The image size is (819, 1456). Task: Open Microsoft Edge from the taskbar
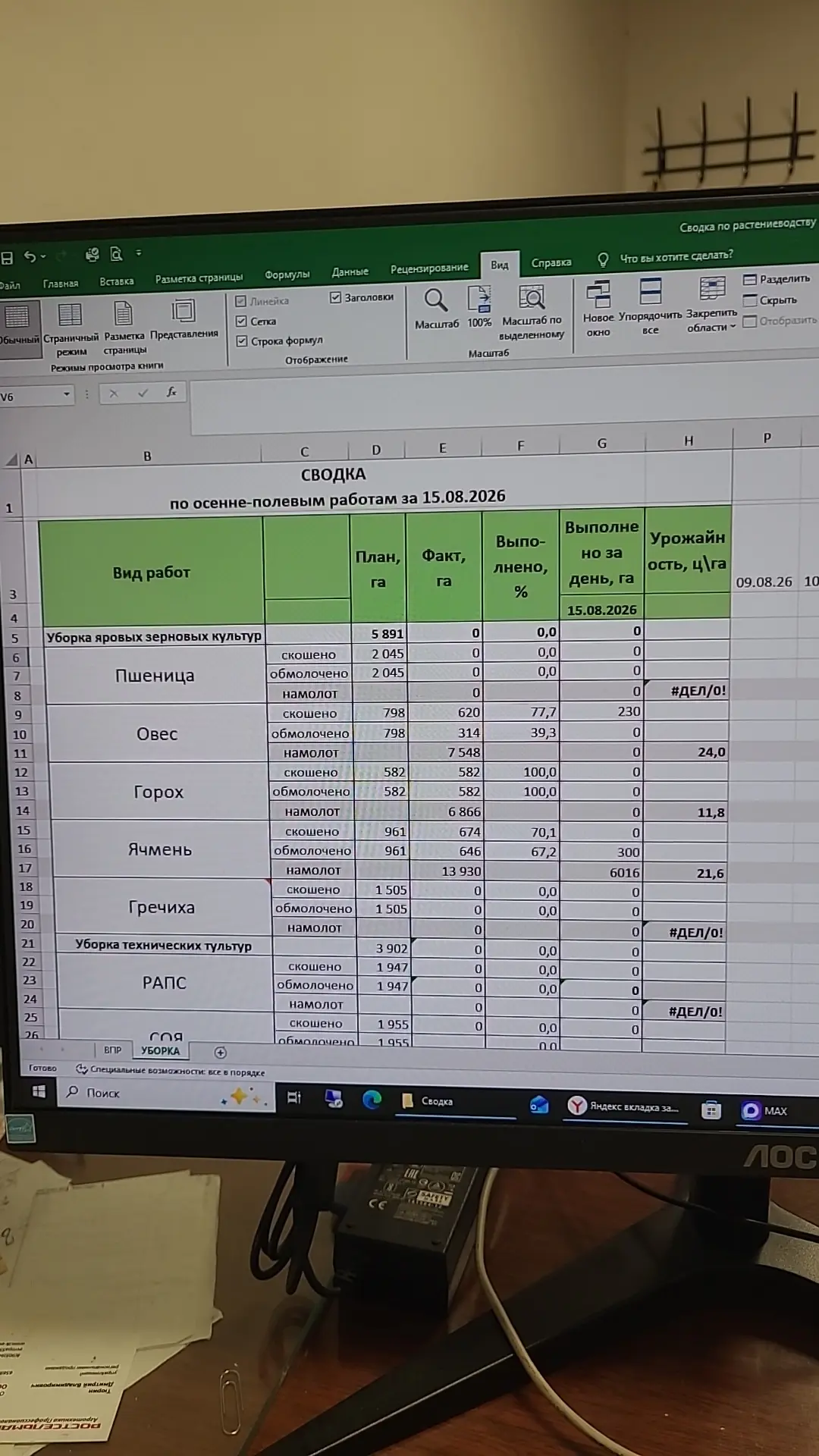tap(372, 1100)
